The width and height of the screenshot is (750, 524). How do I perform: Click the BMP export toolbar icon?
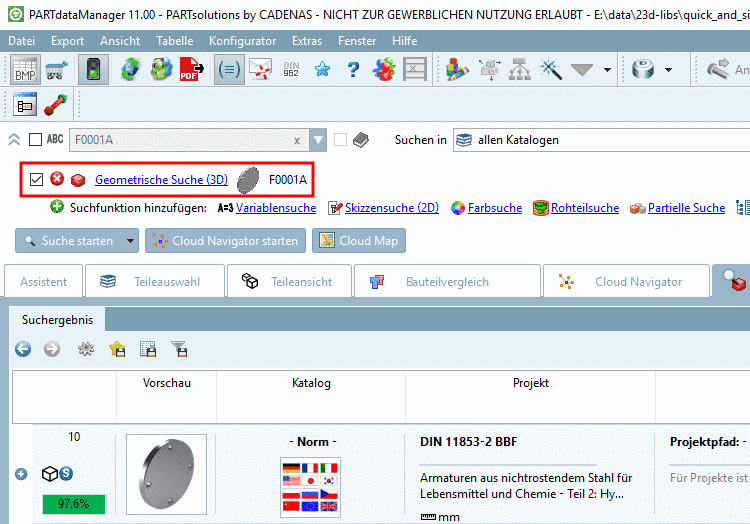click(x=25, y=70)
